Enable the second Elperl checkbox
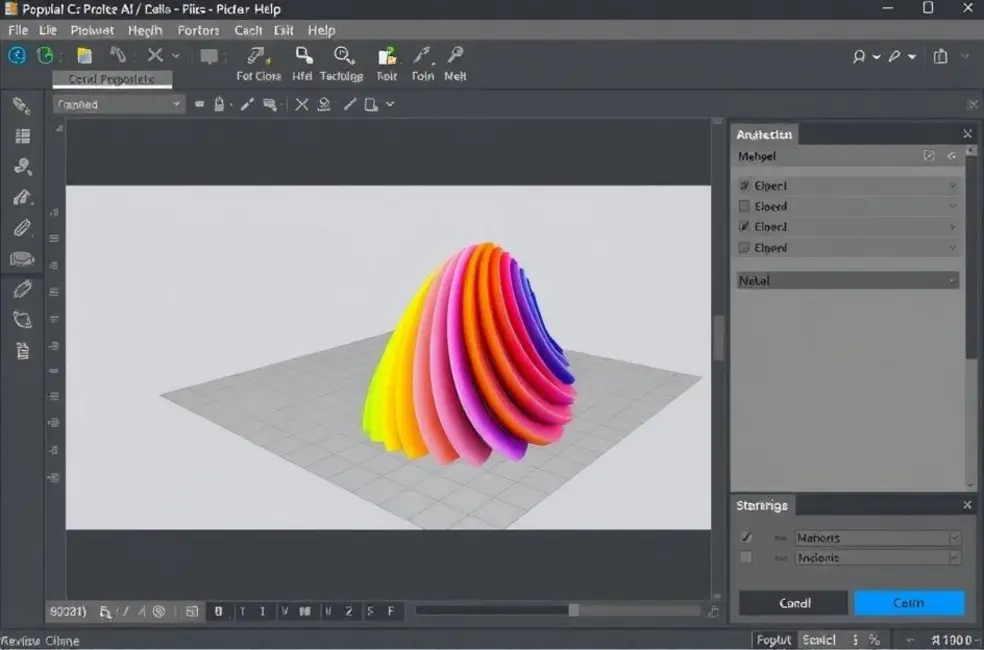The width and height of the screenshot is (984, 650). (744, 207)
